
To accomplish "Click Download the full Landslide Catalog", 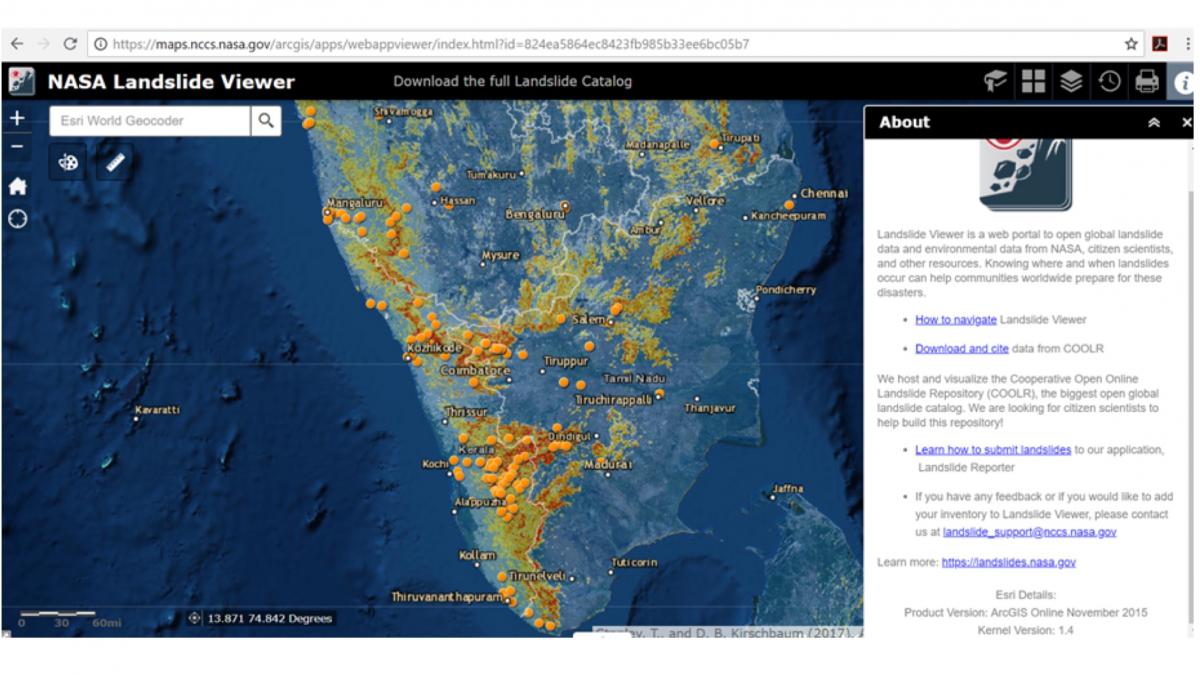I will pos(512,82).
